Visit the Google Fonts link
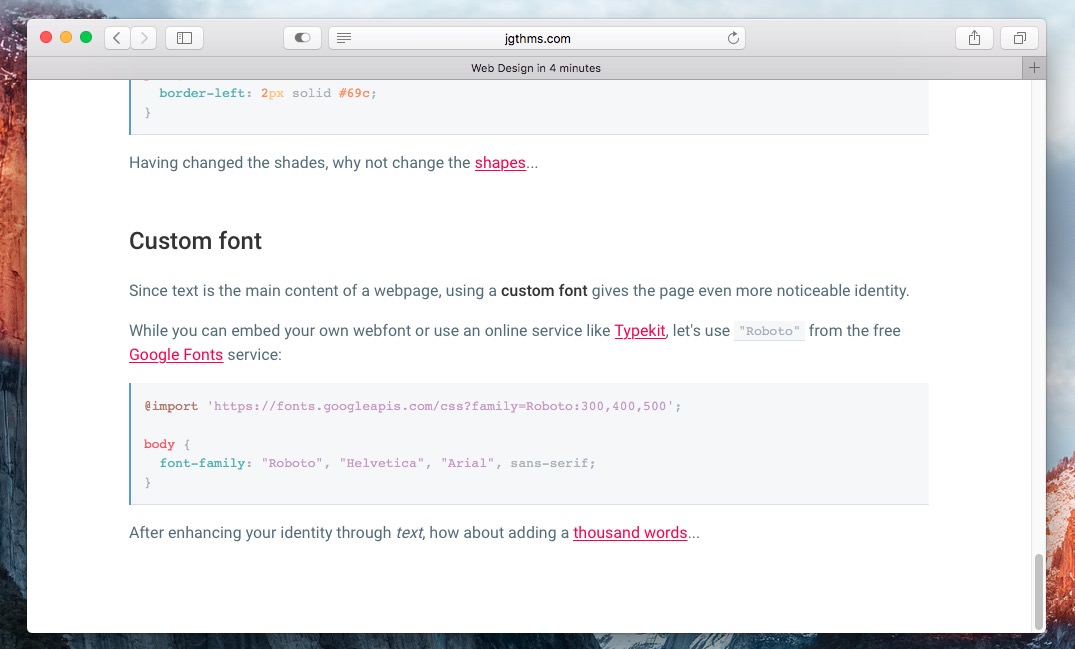Image resolution: width=1075 pixels, height=649 pixels. click(176, 355)
